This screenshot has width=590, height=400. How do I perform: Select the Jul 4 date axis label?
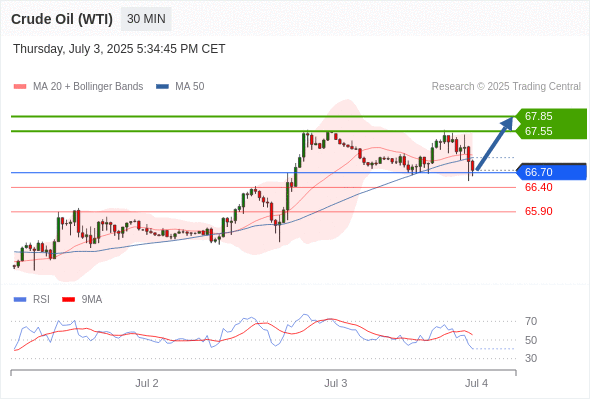click(x=476, y=383)
